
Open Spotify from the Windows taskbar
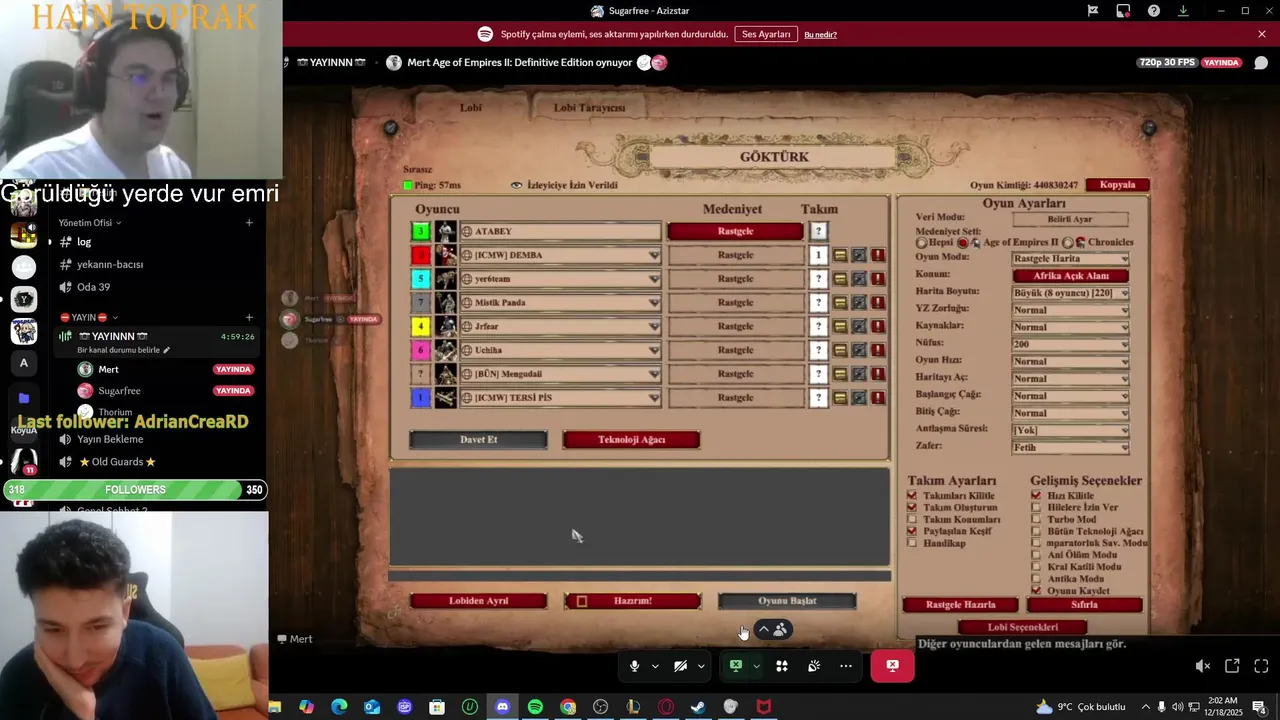535,707
